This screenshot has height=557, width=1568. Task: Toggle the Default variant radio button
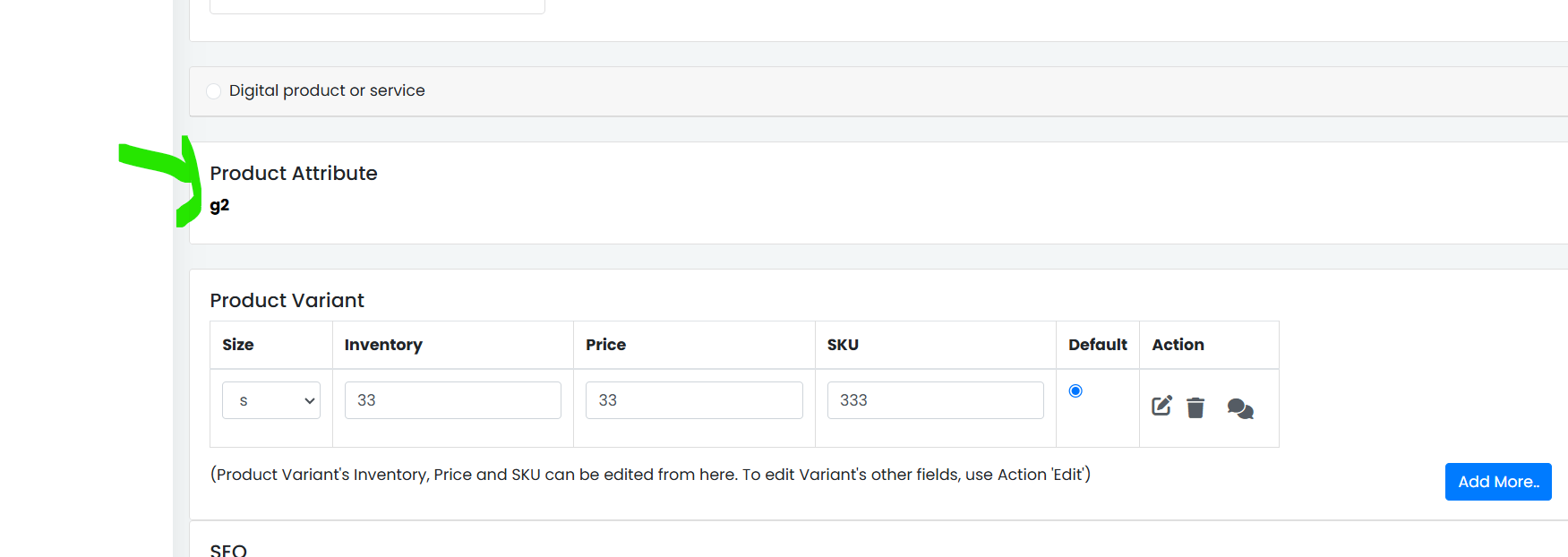click(1075, 390)
